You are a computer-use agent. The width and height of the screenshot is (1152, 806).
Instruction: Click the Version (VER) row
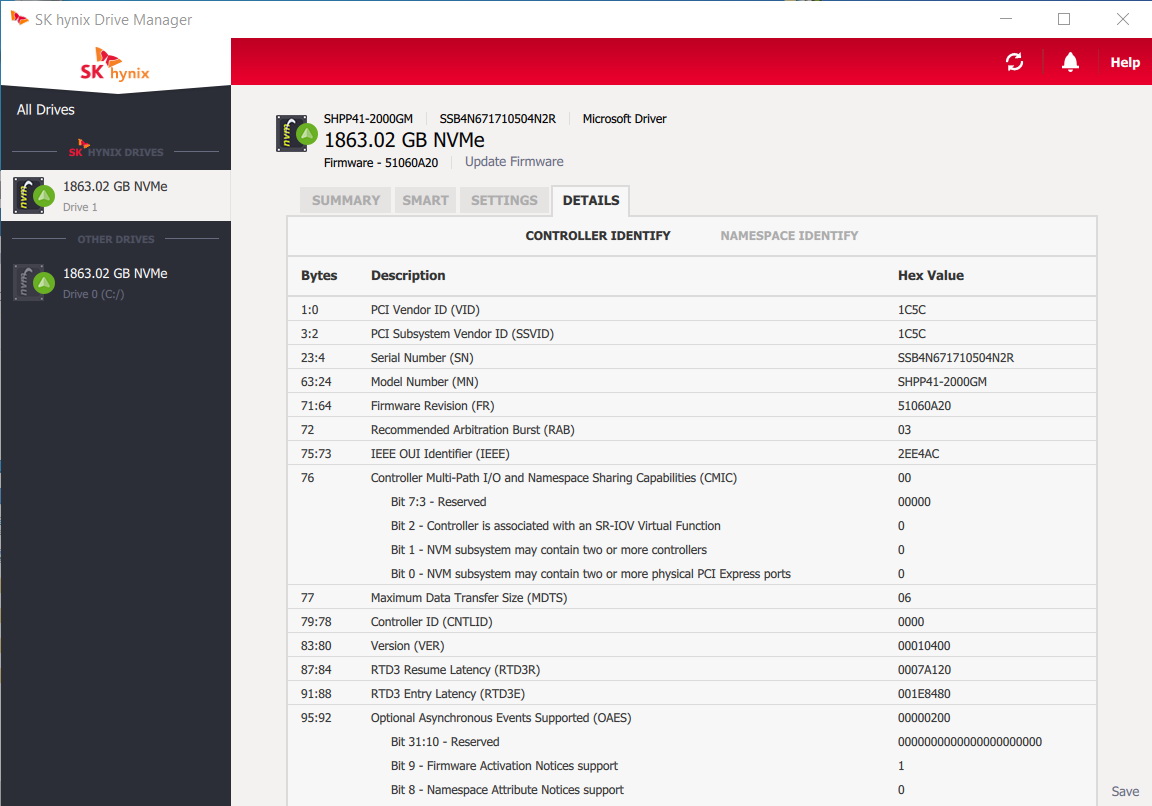(691, 646)
